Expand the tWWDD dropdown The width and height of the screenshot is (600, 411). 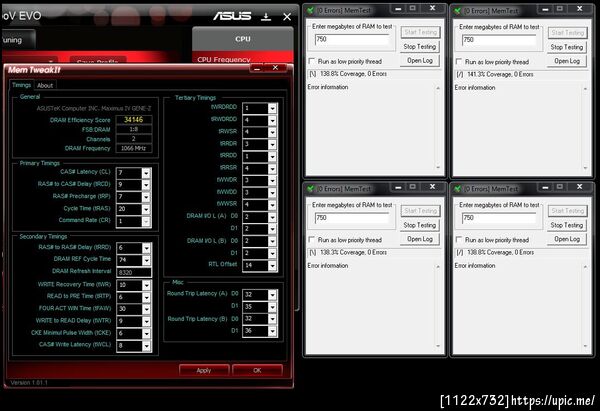point(272,193)
